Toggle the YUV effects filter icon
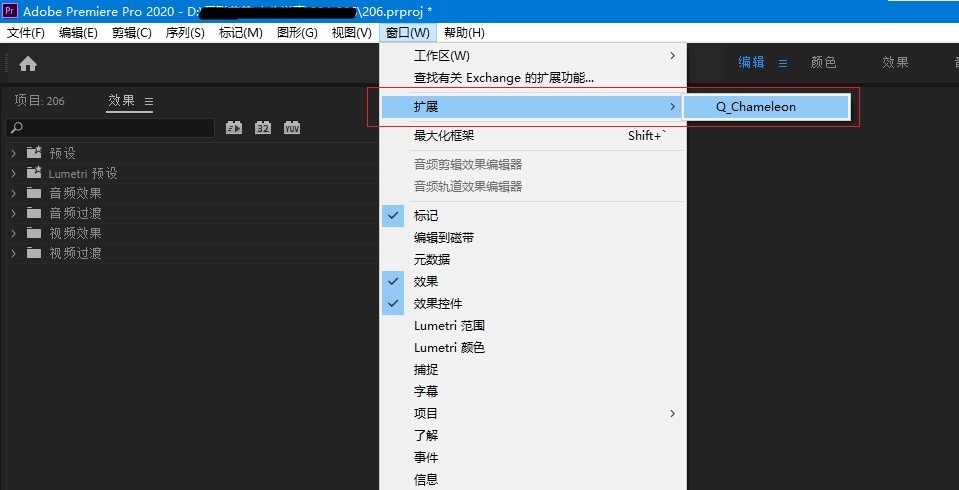This screenshot has width=959, height=490. (x=292, y=128)
